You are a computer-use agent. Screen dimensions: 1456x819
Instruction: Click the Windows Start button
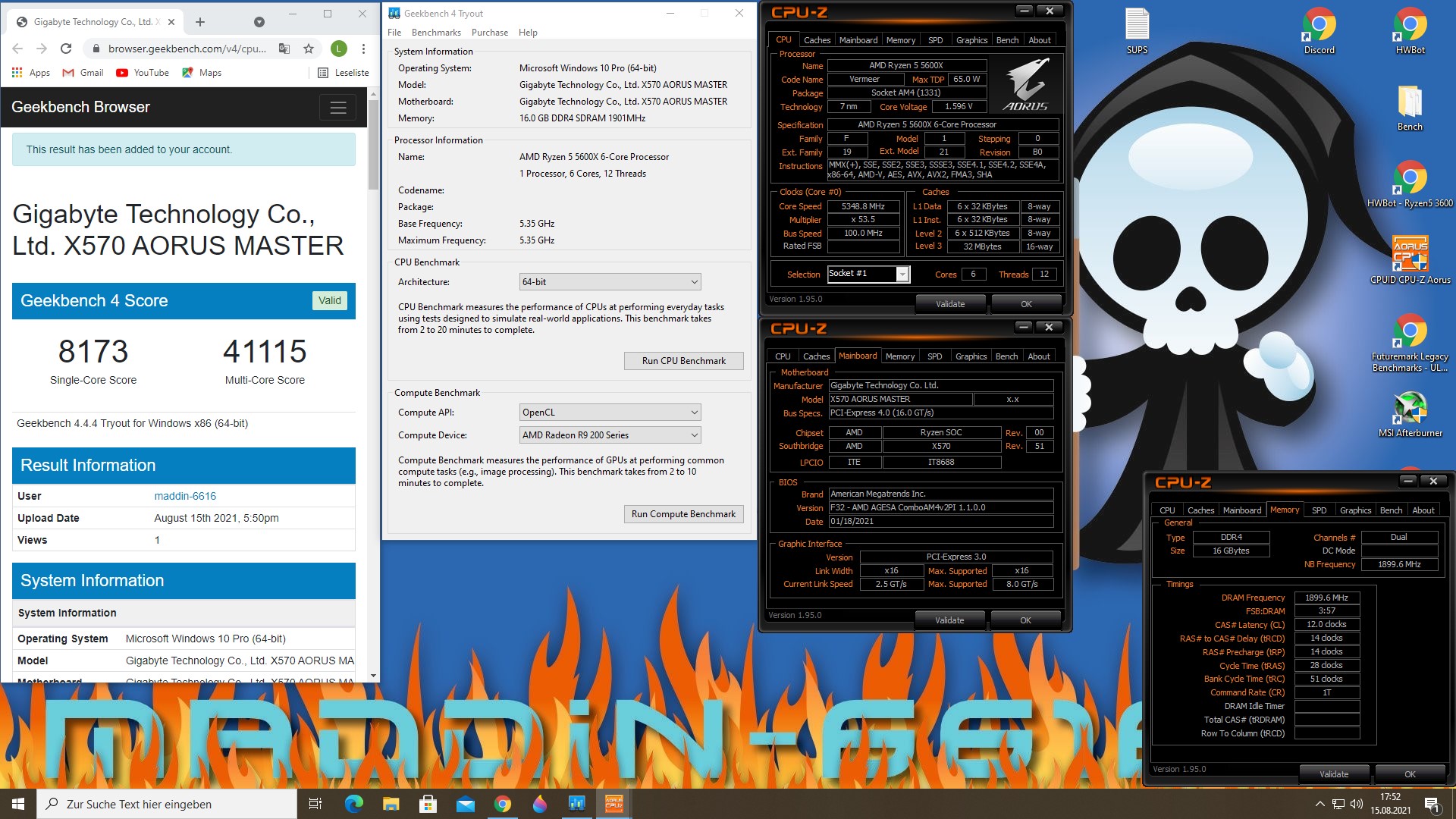point(18,804)
